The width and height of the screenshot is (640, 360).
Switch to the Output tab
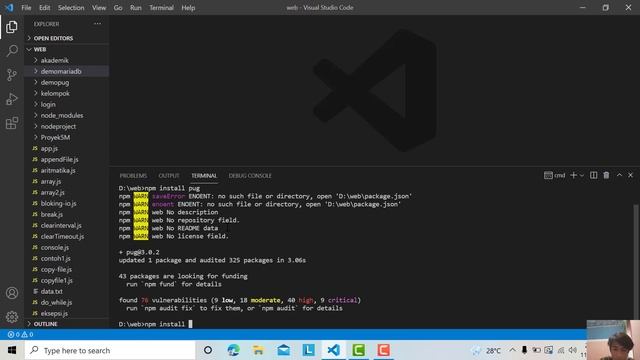[x=169, y=176]
